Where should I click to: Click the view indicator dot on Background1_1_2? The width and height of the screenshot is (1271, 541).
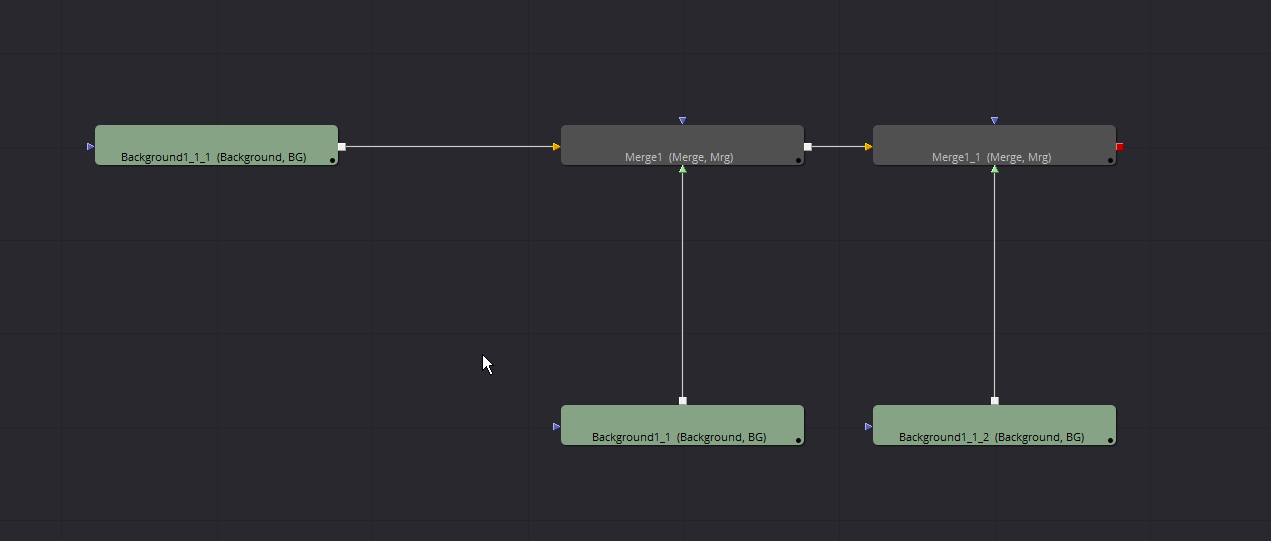(1110, 440)
